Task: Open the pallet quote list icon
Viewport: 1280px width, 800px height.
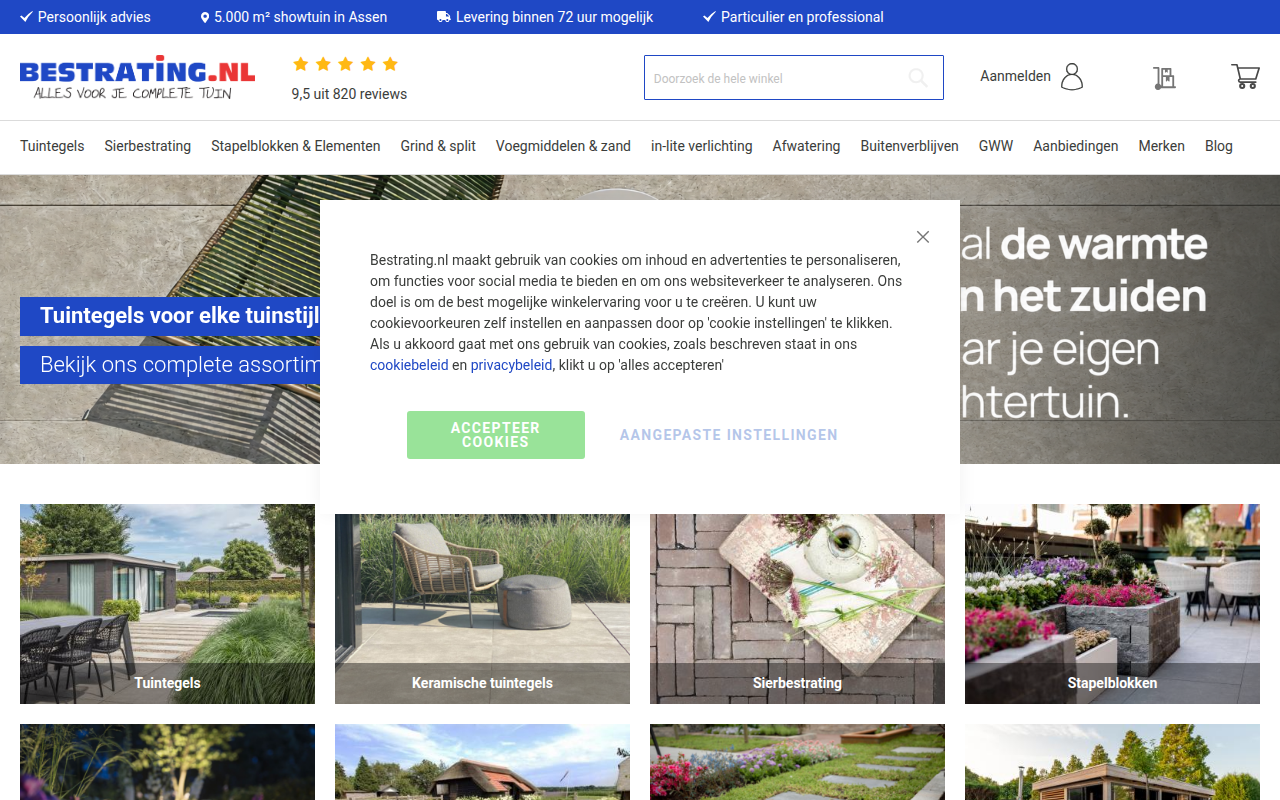Action: pyautogui.click(x=1163, y=77)
